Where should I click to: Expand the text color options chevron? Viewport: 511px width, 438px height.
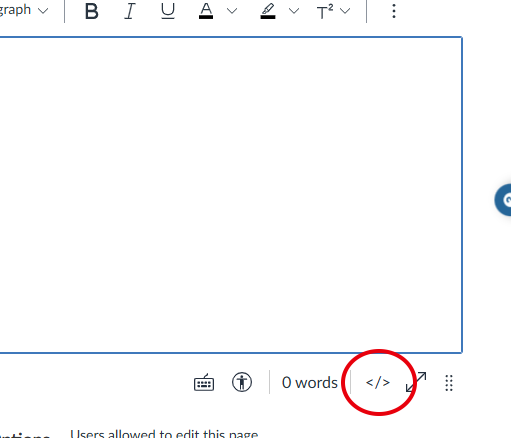(x=232, y=11)
